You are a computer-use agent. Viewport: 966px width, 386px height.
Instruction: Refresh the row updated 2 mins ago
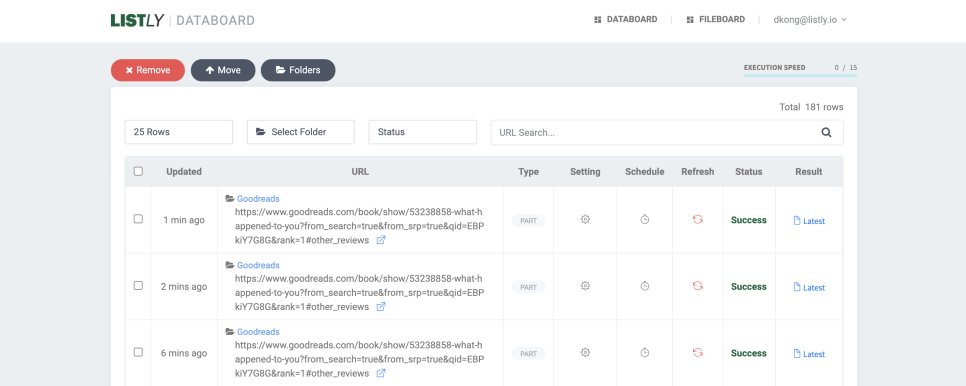point(697,286)
